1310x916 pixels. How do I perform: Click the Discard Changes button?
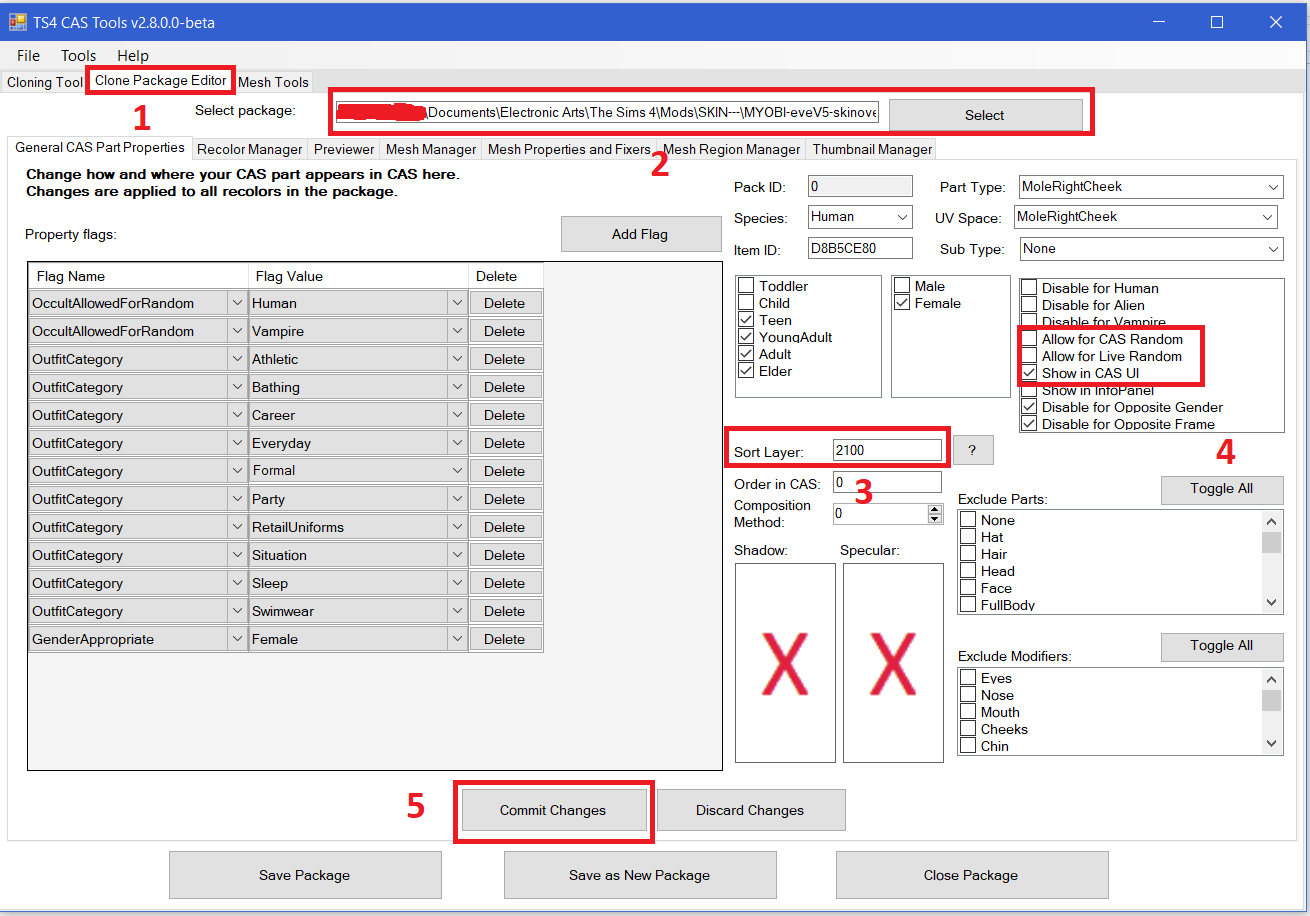[750, 810]
